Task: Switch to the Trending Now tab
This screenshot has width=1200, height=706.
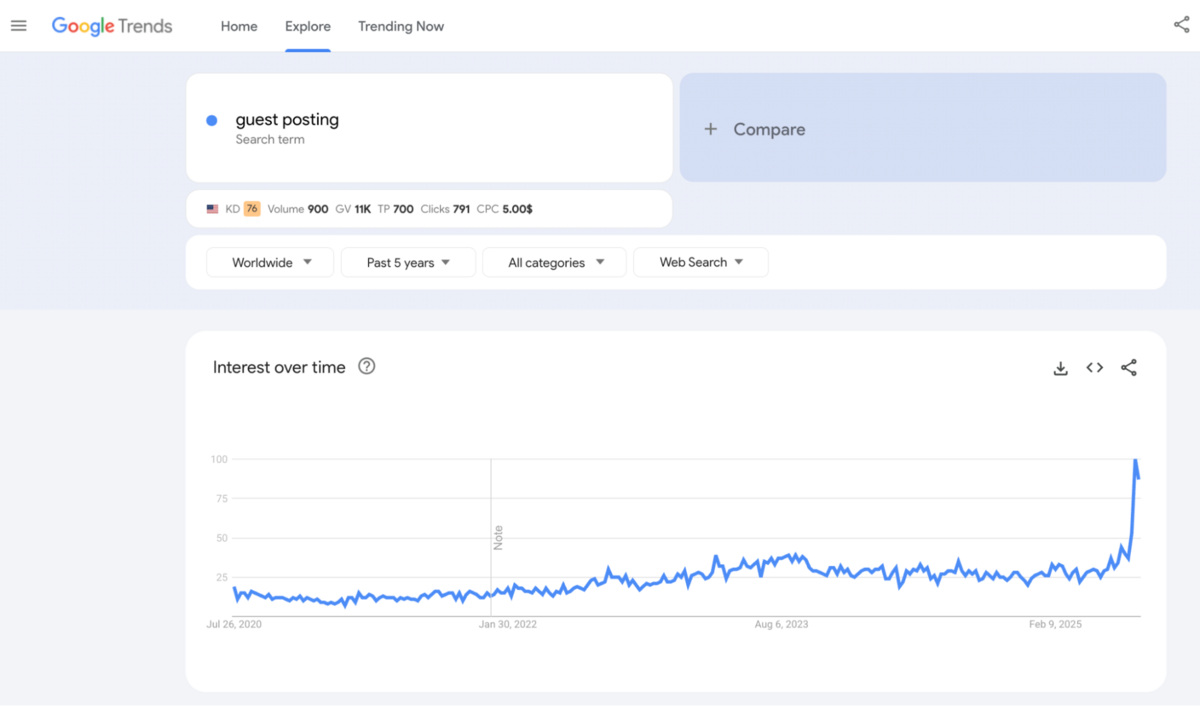Action: 401,26
